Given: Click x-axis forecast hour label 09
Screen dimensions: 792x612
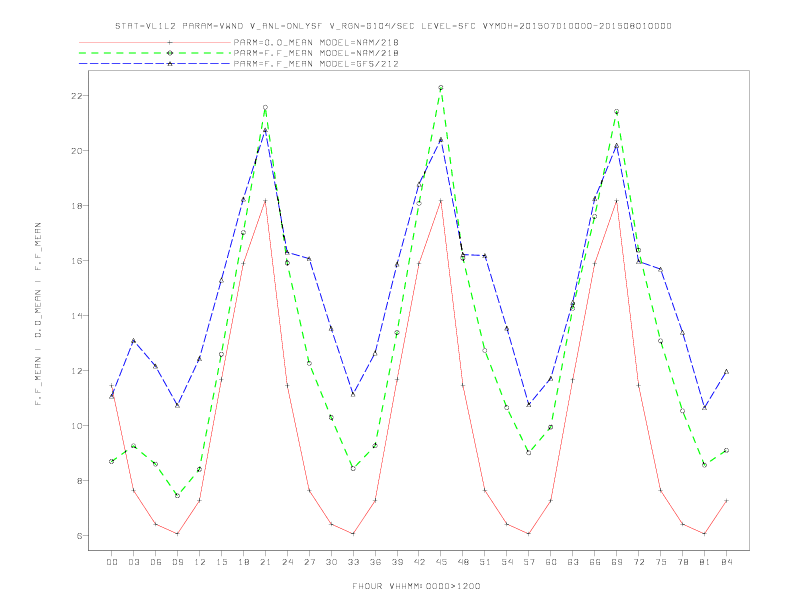Looking at the screenshot, I should click(x=177, y=562).
